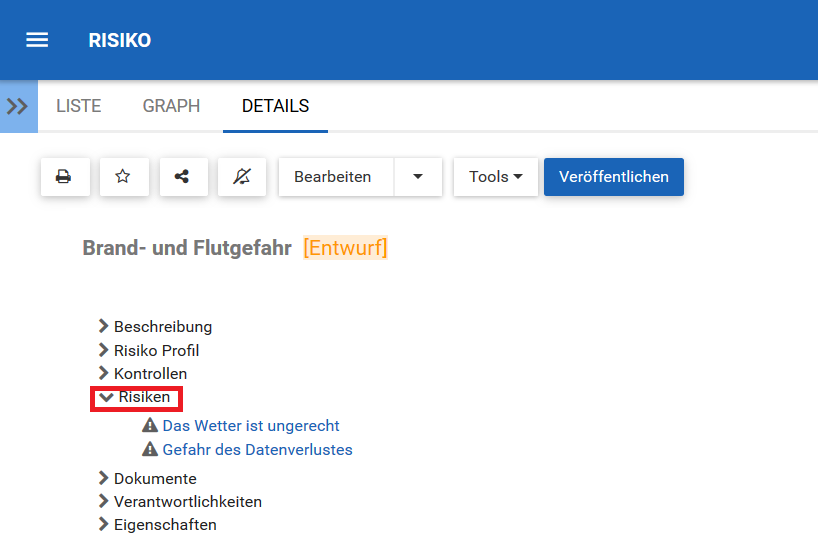The height and width of the screenshot is (553, 818).
Task: Mark risk as favorite with star
Action: click(123, 177)
